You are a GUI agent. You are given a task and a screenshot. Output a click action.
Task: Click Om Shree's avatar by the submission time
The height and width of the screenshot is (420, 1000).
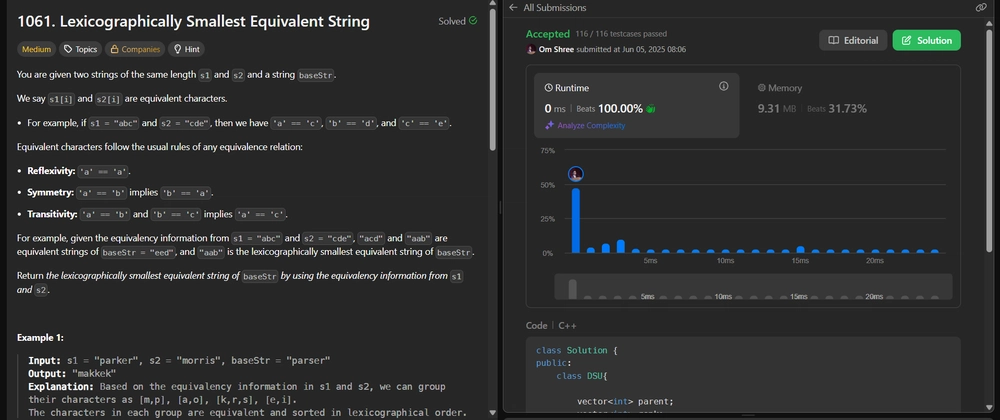[531, 49]
